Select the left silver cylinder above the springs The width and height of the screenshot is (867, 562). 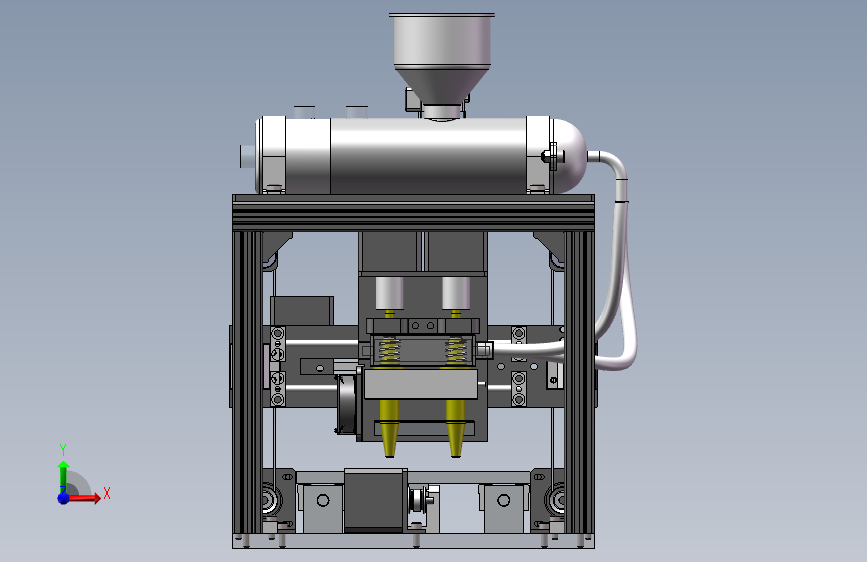pos(389,293)
